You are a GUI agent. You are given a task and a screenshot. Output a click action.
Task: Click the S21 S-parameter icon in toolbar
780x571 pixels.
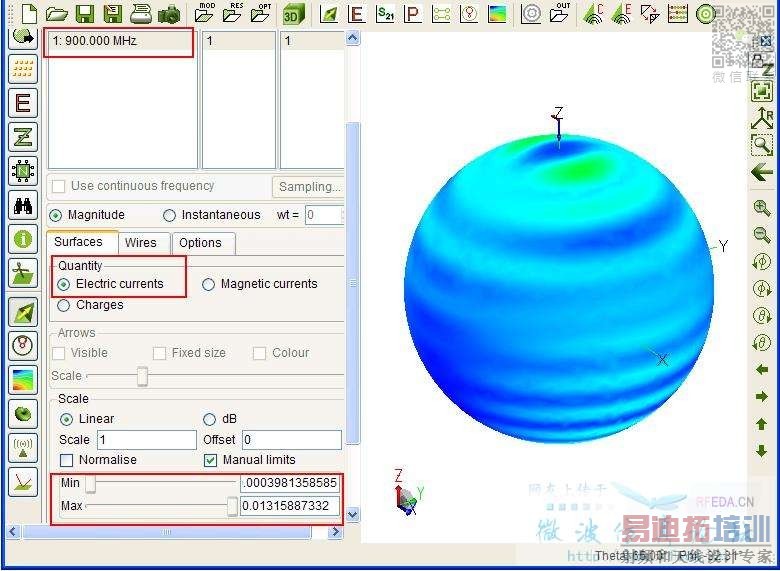(x=385, y=14)
